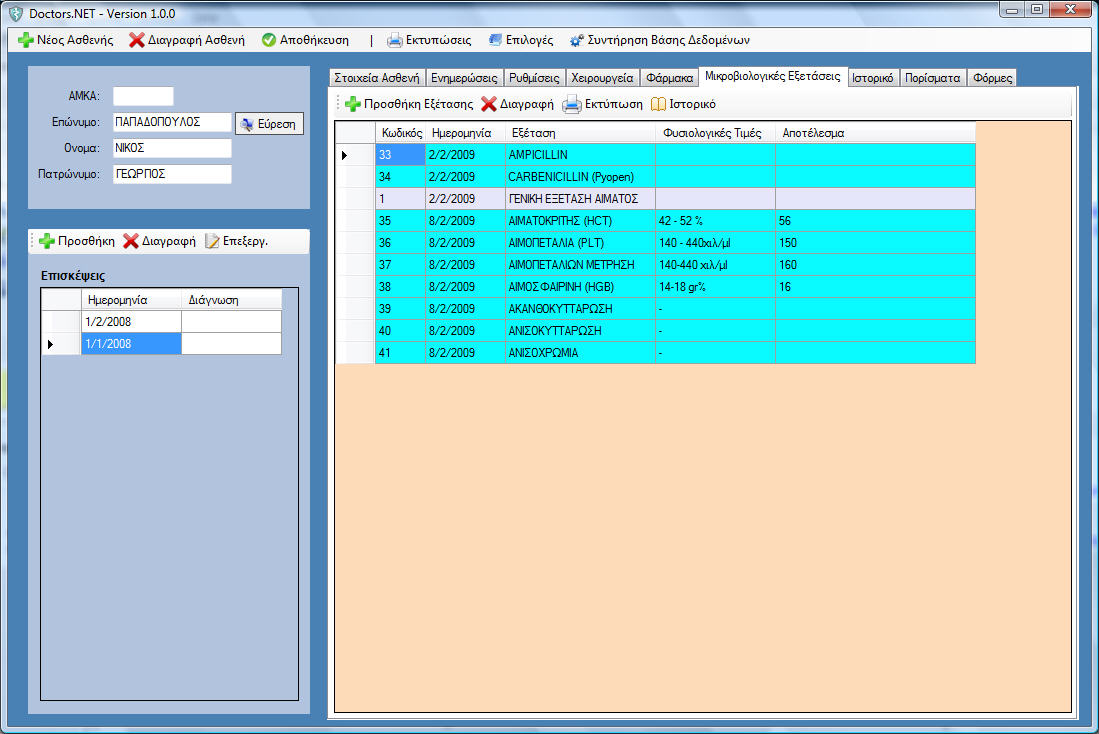Sort visits by Ημερομηνία column header
This screenshot has height=734, width=1099.
coord(131,300)
